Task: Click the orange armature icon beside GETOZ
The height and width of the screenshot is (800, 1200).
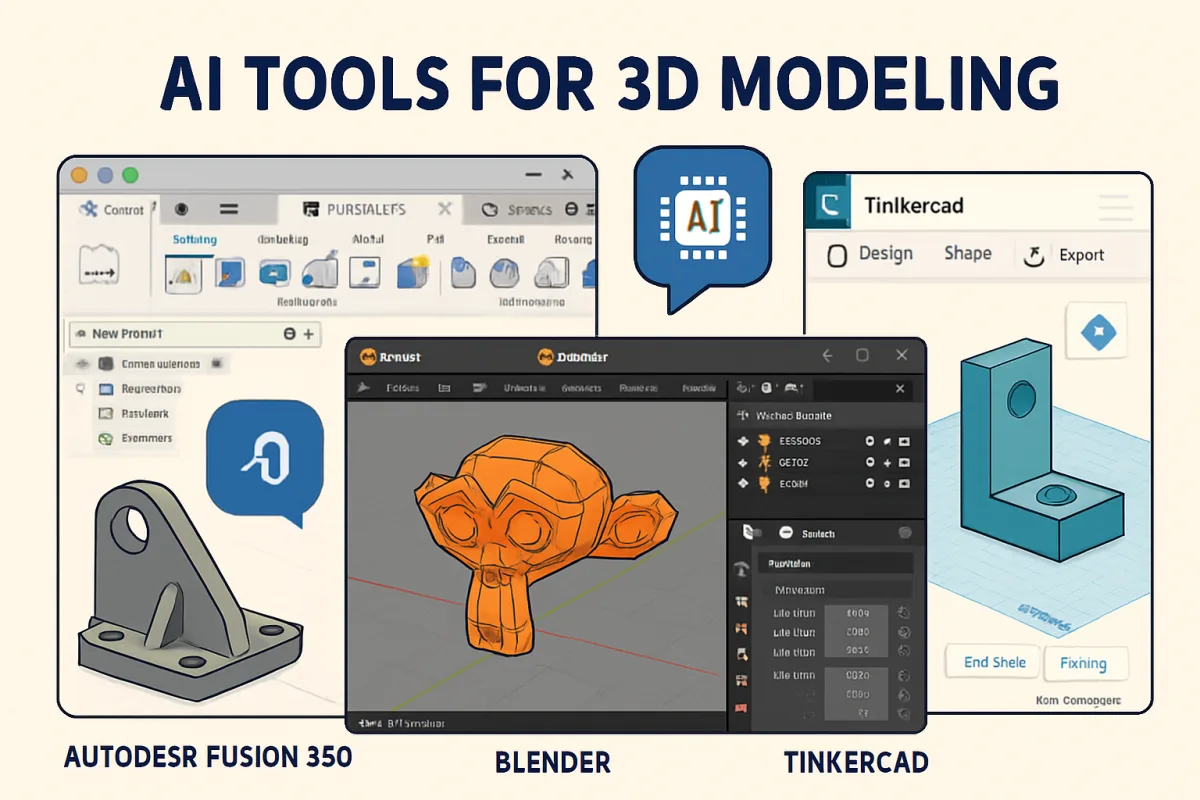Action: tap(763, 463)
